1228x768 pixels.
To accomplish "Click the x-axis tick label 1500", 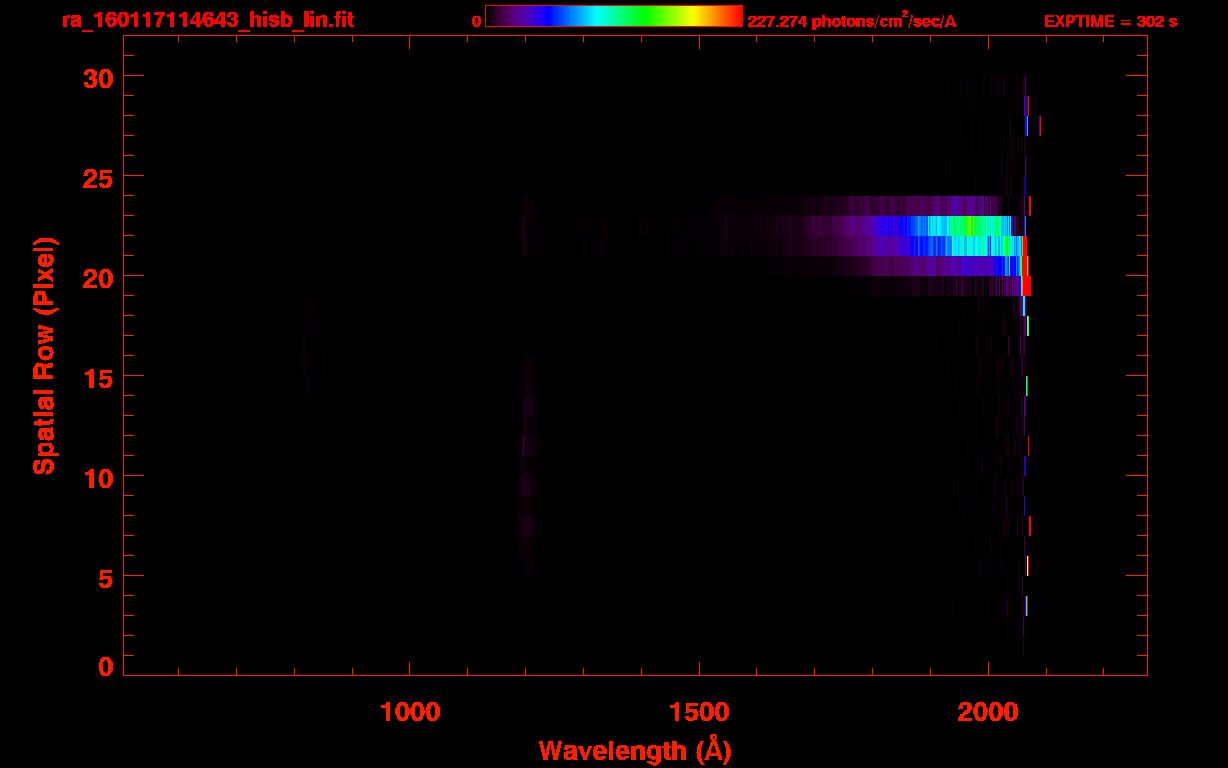I will click(699, 712).
